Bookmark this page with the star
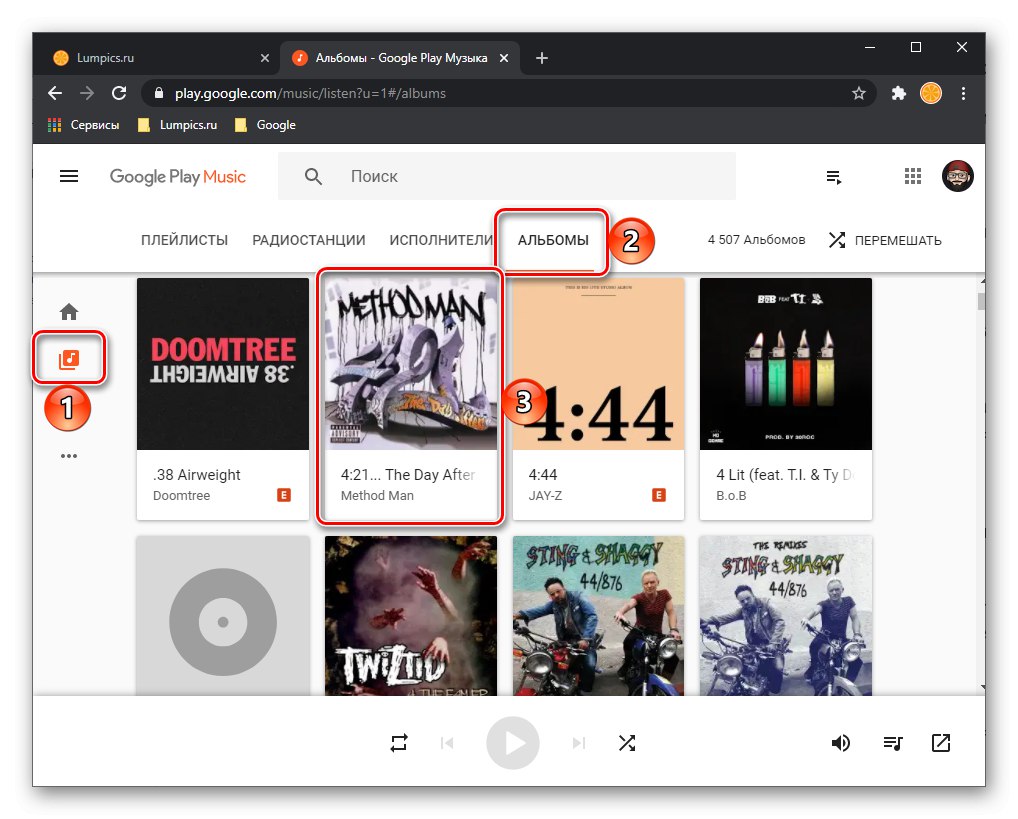This screenshot has width=1018, height=819. [x=859, y=94]
